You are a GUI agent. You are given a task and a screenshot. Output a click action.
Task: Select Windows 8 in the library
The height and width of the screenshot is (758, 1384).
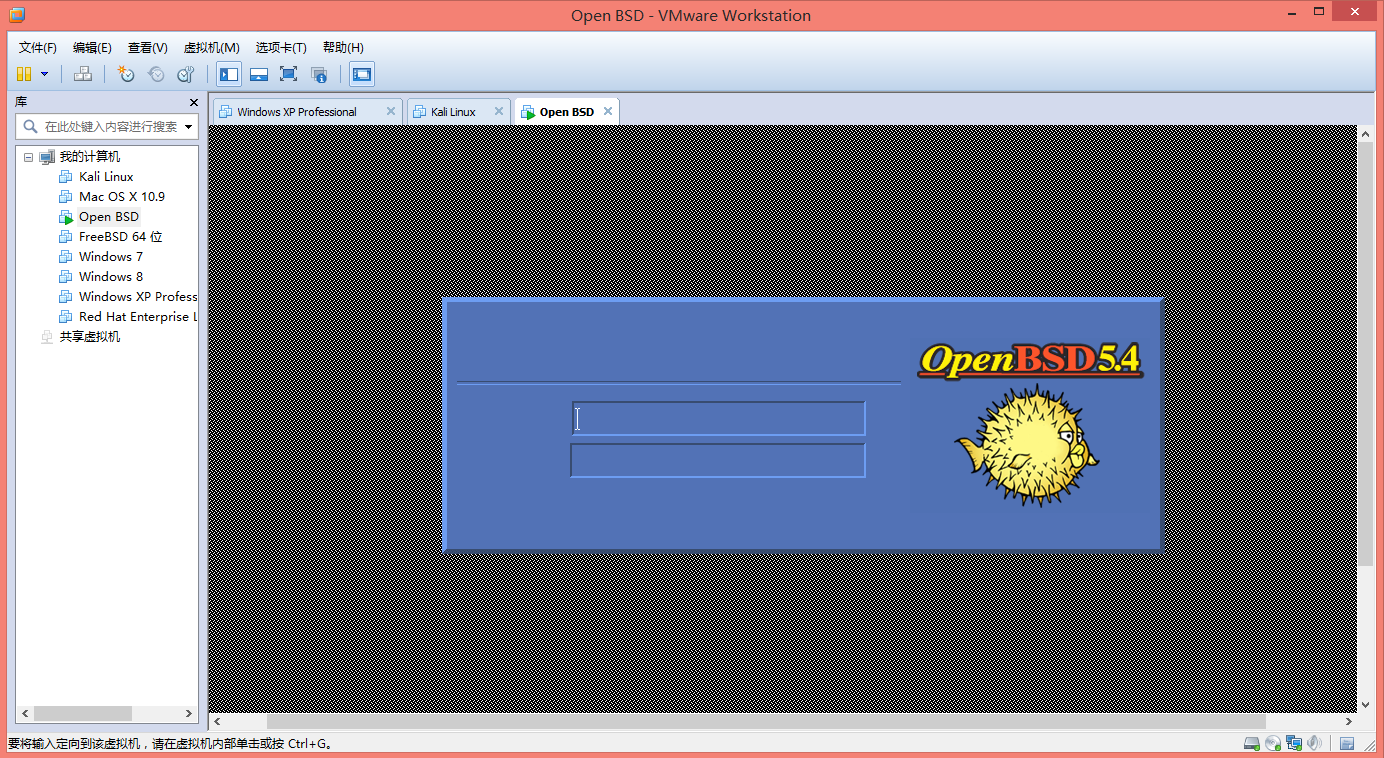(x=111, y=277)
